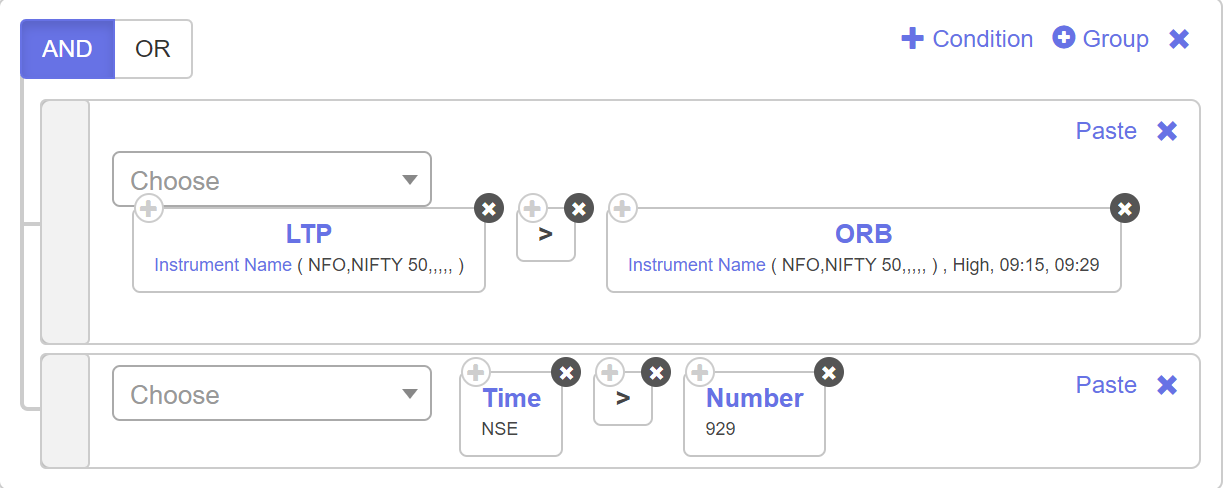This screenshot has width=1226, height=488.
Task: Select the AND logic toggle
Action: click(x=68, y=49)
